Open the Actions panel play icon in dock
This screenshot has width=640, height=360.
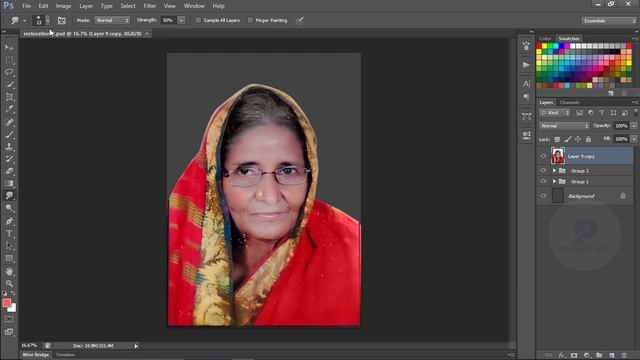click(527, 65)
